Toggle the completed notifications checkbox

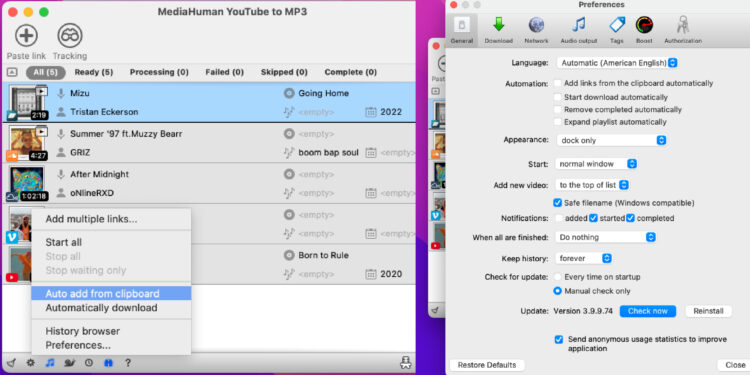(x=630, y=218)
